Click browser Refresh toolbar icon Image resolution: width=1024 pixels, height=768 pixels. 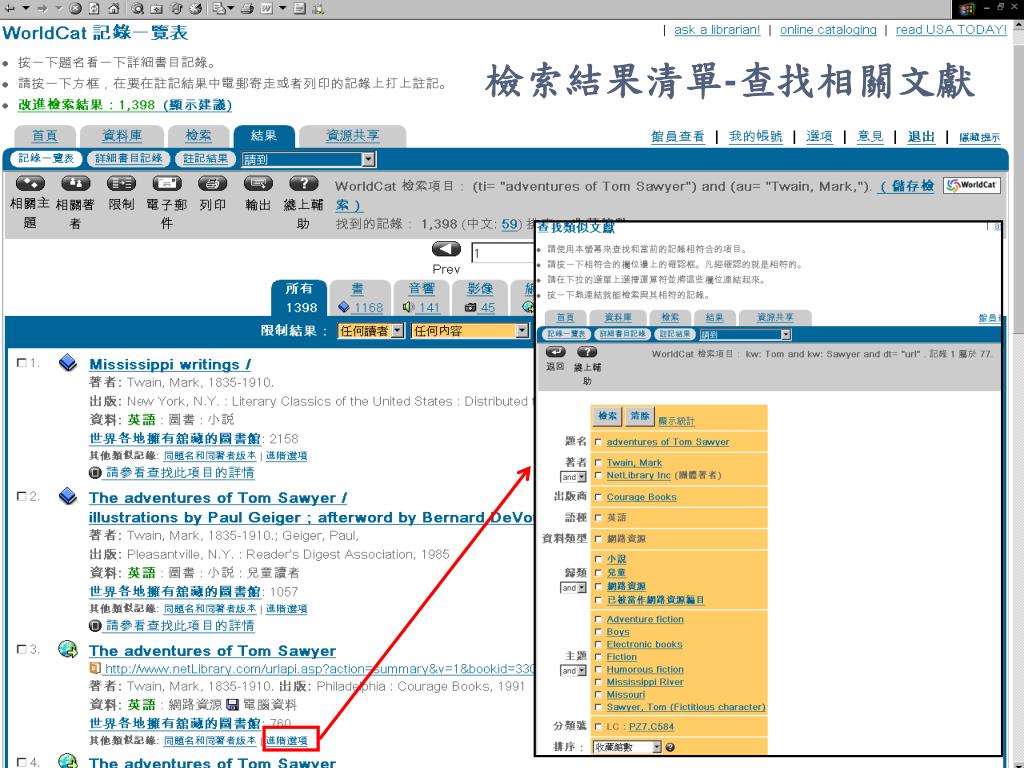tap(95, 8)
